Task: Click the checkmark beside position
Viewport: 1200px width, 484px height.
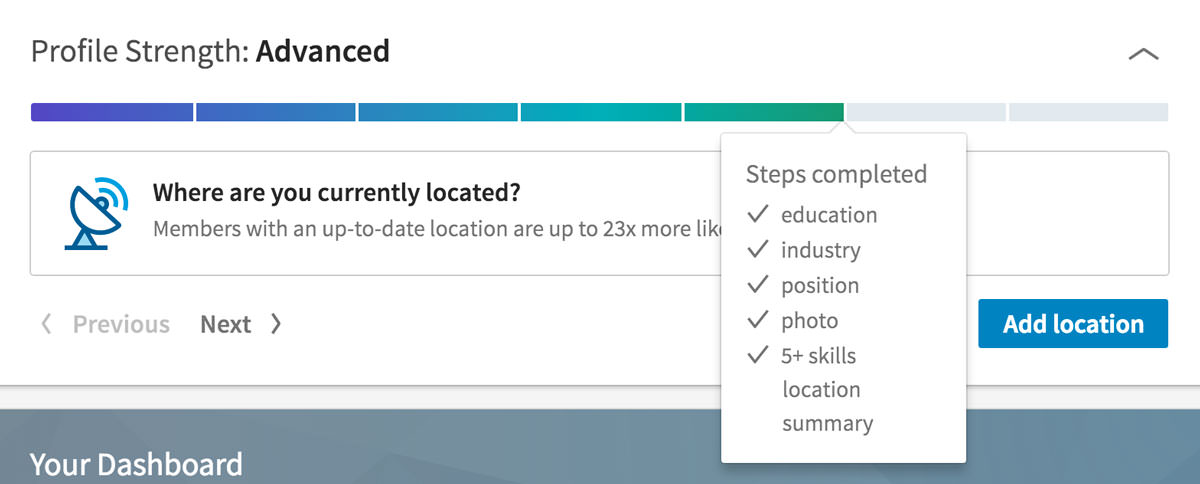Action: pyautogui.click(x=758, y=285)
